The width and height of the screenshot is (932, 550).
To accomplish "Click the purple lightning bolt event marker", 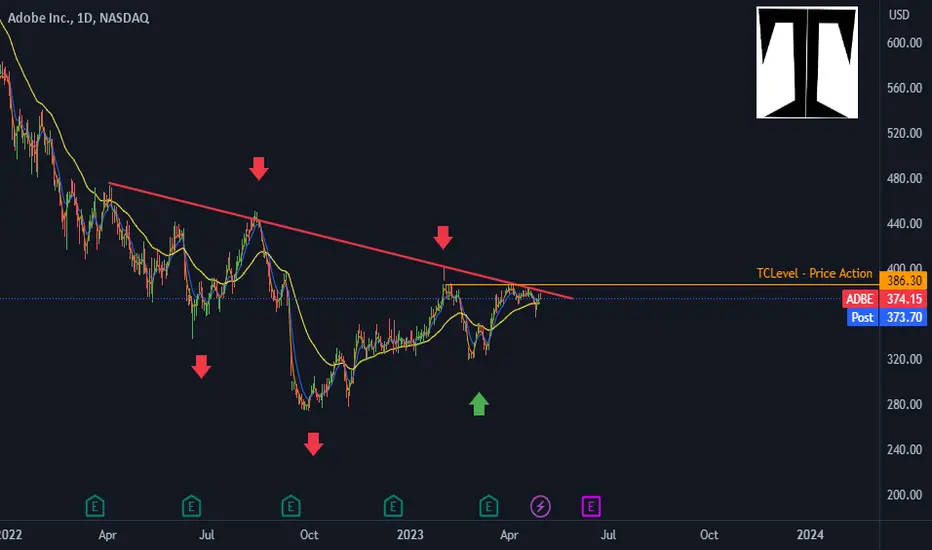I will pyautogui.click(x=540, y=507).
